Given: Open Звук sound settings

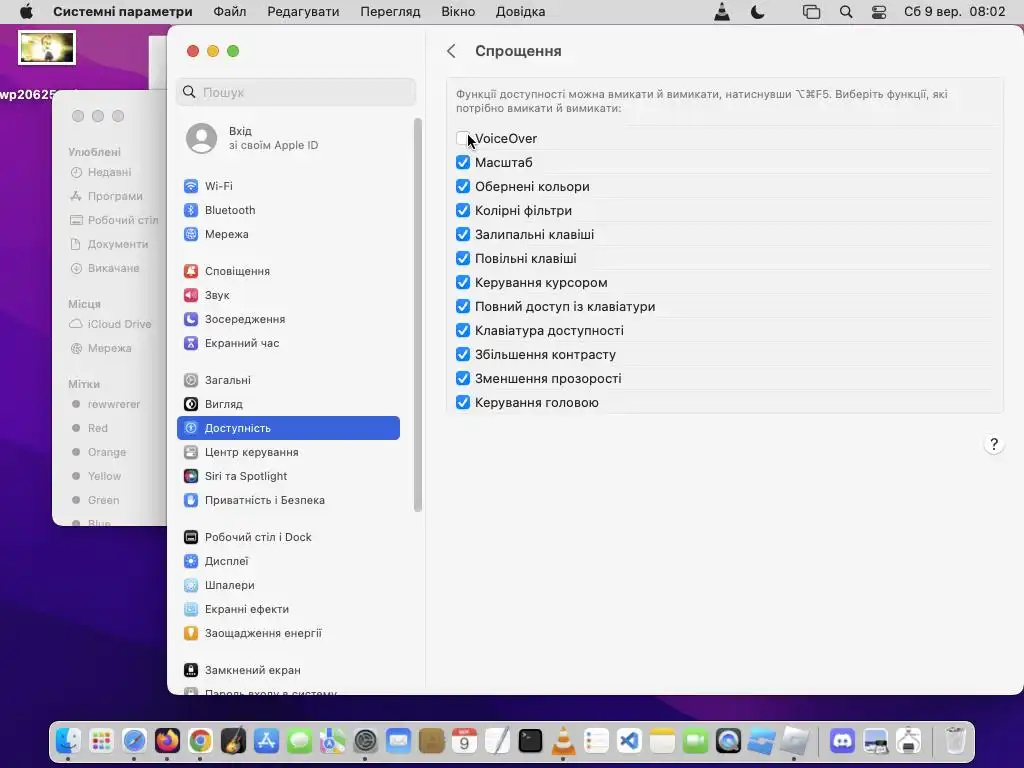Looking at the screenshot, I should click(x=288, y=295).
